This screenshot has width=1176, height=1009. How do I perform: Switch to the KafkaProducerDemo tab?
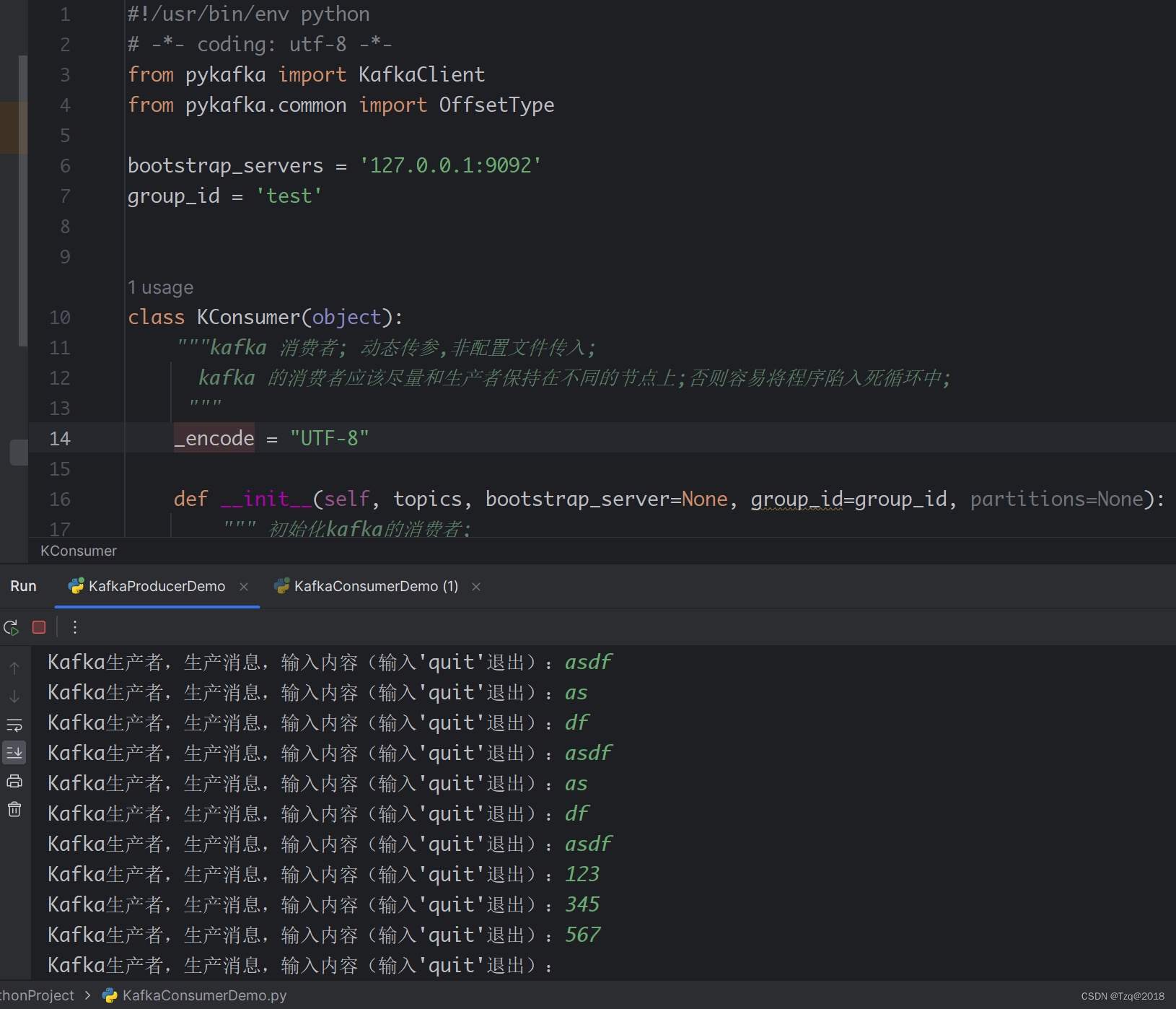[x=156, y=586]
